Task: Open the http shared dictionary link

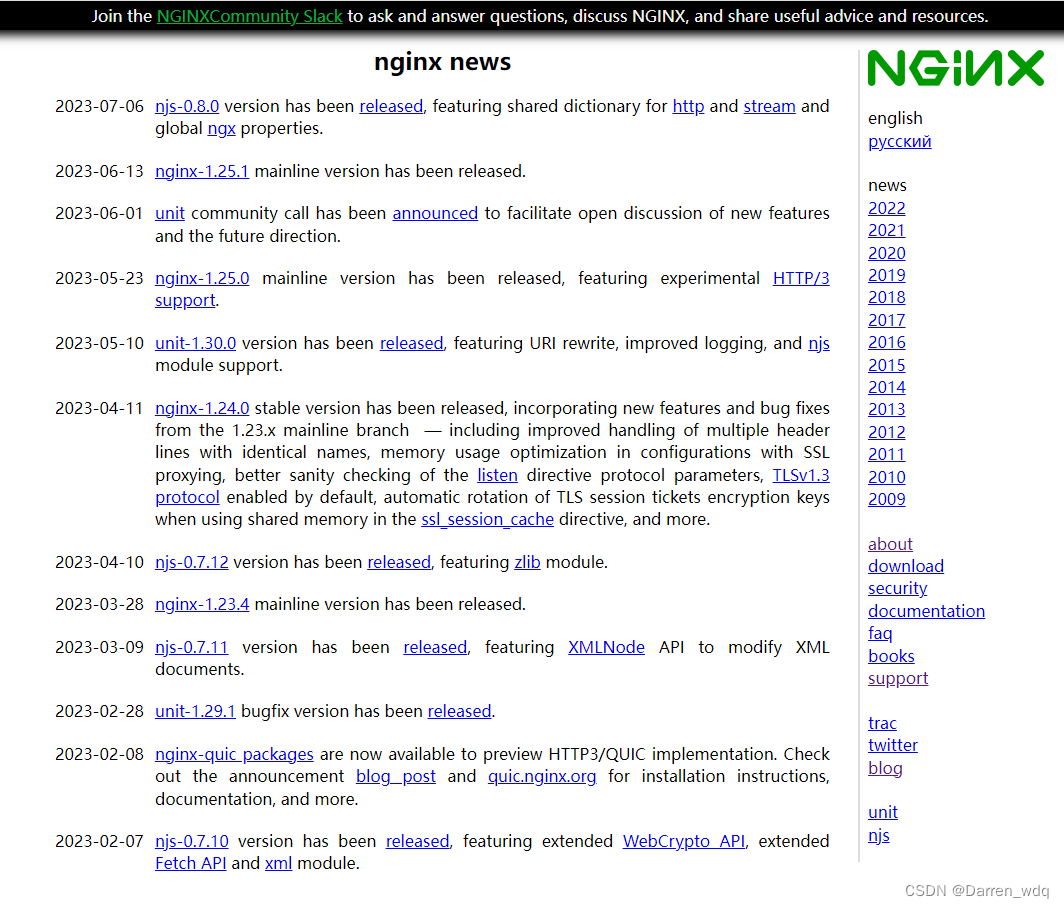Action: (688, 107)
